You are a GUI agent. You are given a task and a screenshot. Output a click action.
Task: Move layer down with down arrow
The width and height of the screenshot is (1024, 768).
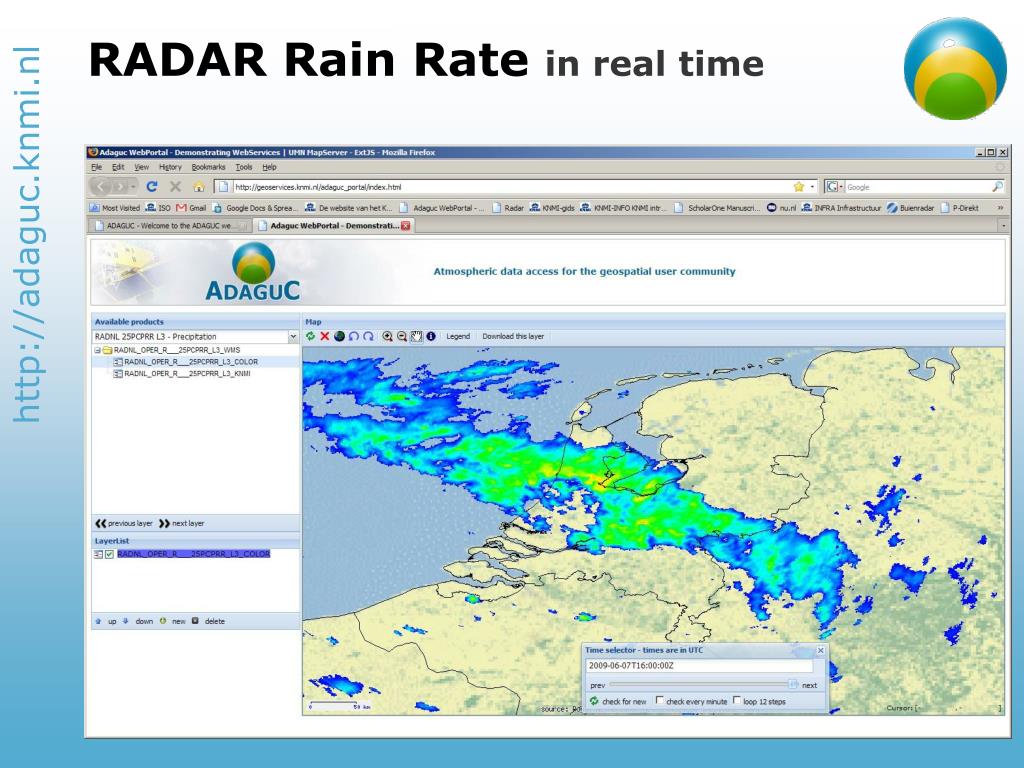pos(126,621)
